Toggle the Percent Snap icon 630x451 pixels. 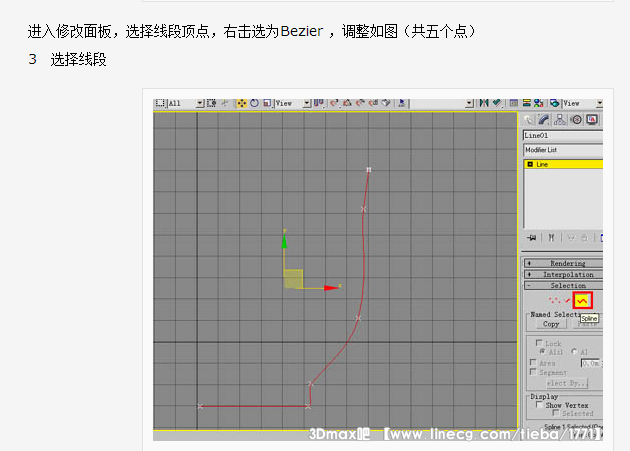(360, 103)
